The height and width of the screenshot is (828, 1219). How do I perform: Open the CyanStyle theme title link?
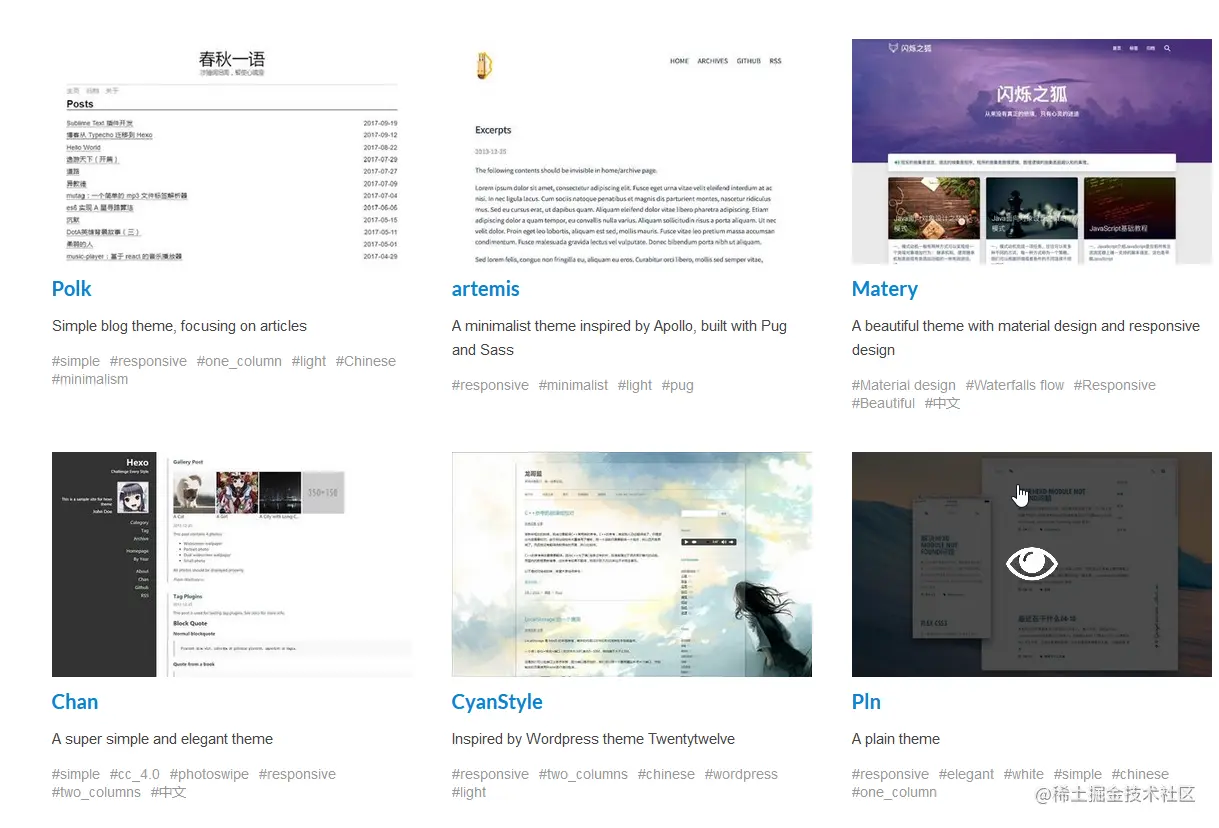[x=497, y=702]
